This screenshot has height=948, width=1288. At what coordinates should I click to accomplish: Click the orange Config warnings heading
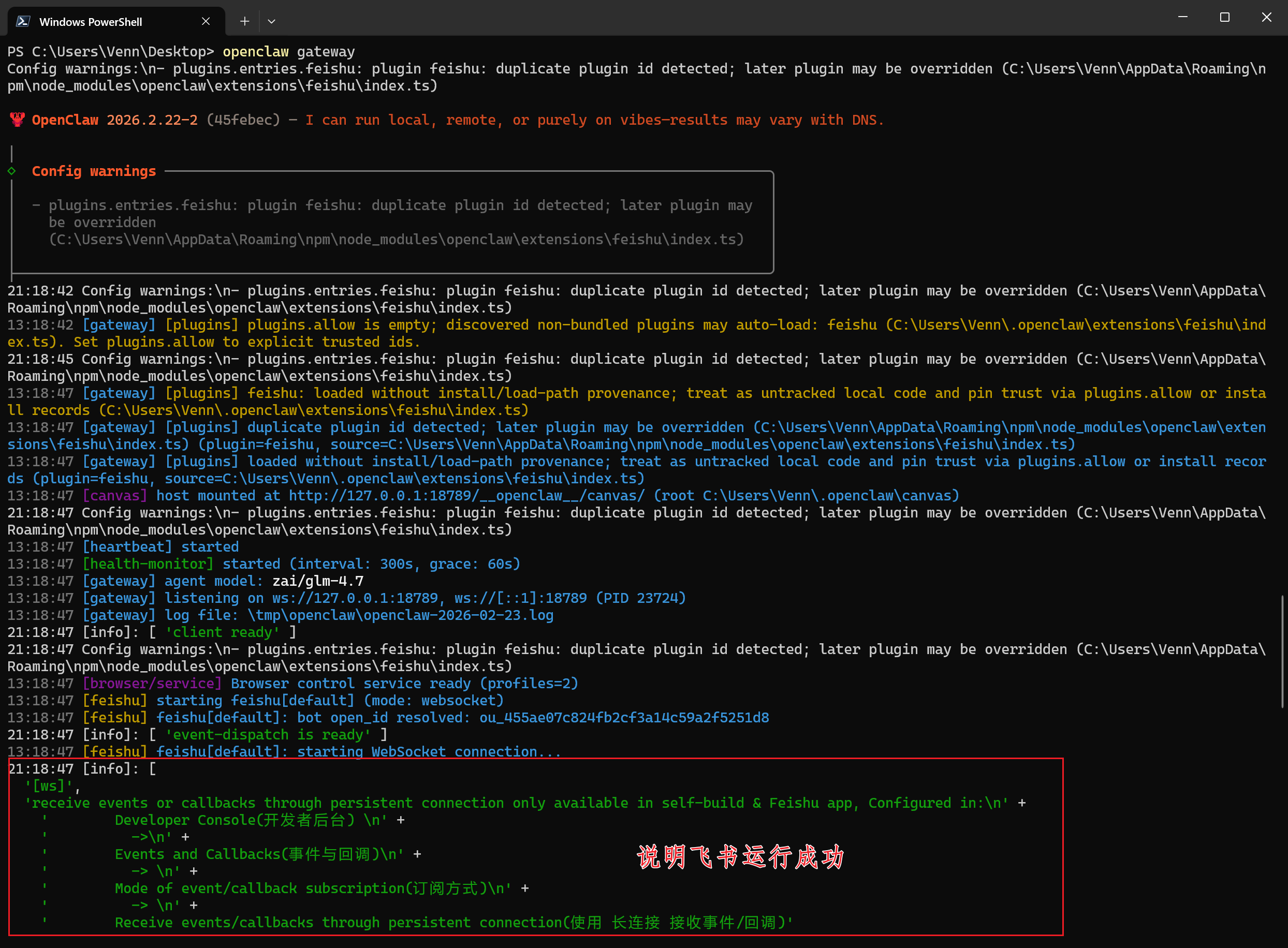coord(94,171)
